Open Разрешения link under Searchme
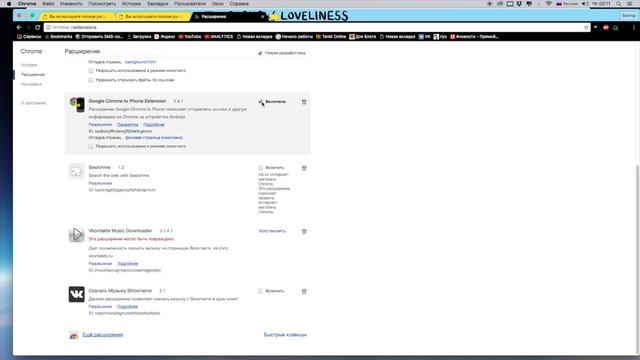Image resolution: width=640 pixels, height=360 pixels. (100, 183)
